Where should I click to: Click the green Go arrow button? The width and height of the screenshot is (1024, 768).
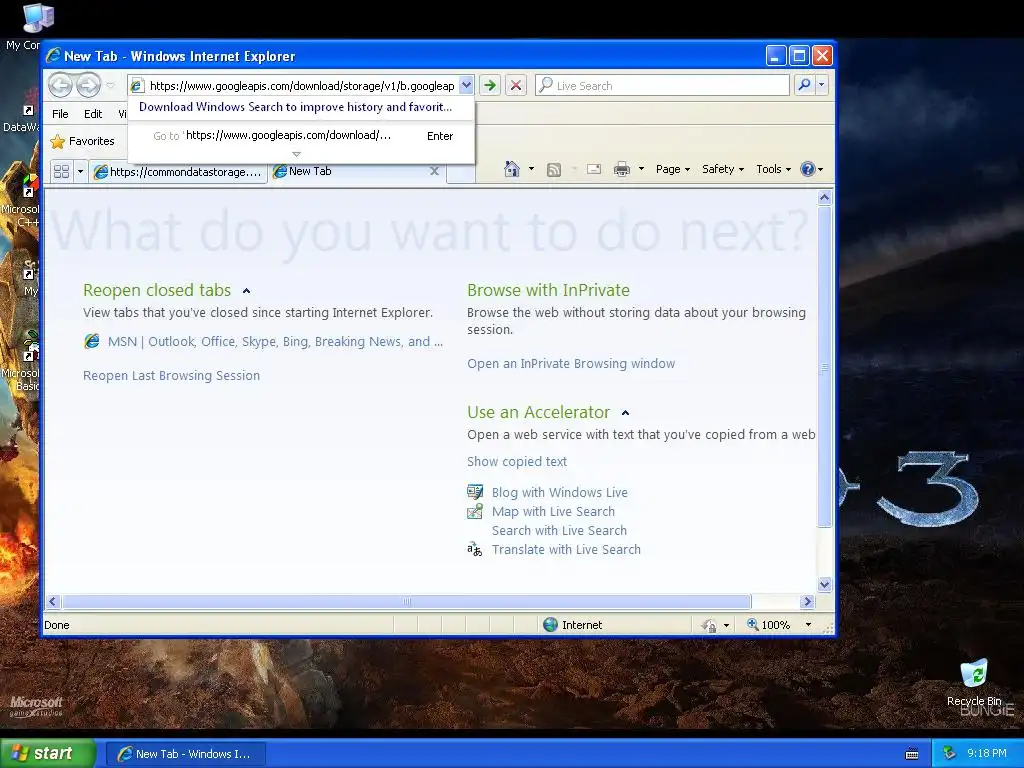[x=490, y=86]
